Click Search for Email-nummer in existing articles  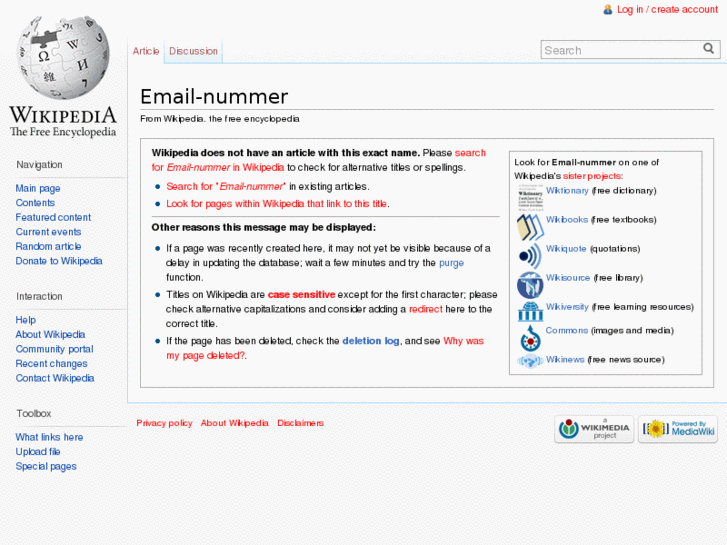[x=226, y=186]
